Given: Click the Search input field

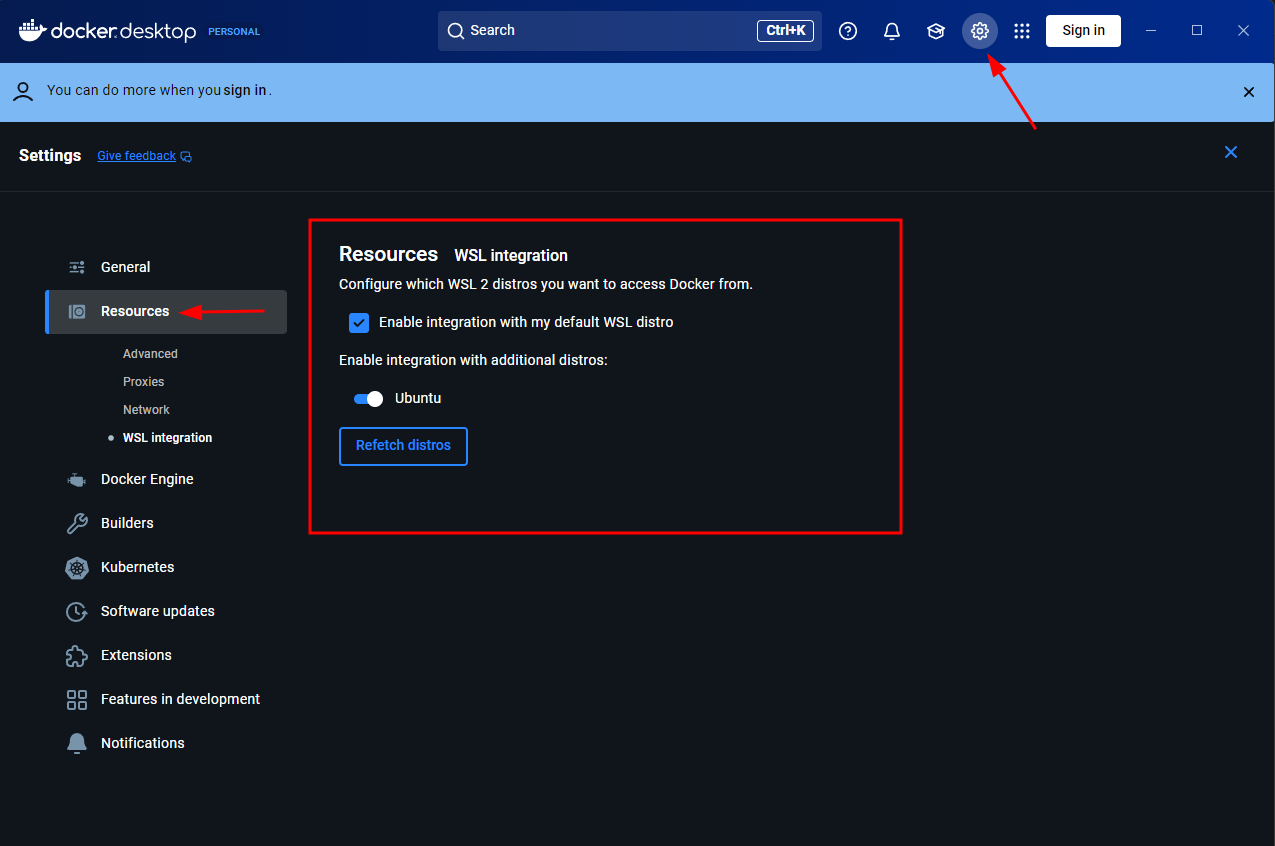Looking at the screenshot, I should (x=600, y=31).
